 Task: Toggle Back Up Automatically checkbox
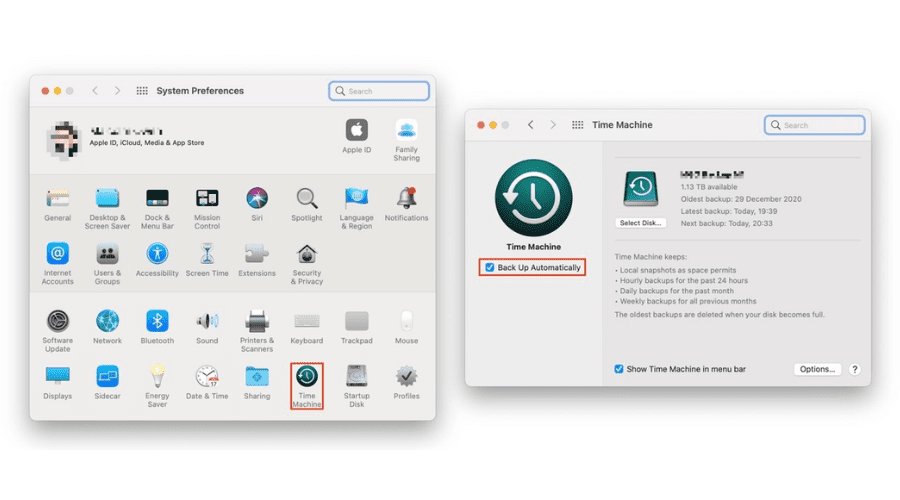490,268
